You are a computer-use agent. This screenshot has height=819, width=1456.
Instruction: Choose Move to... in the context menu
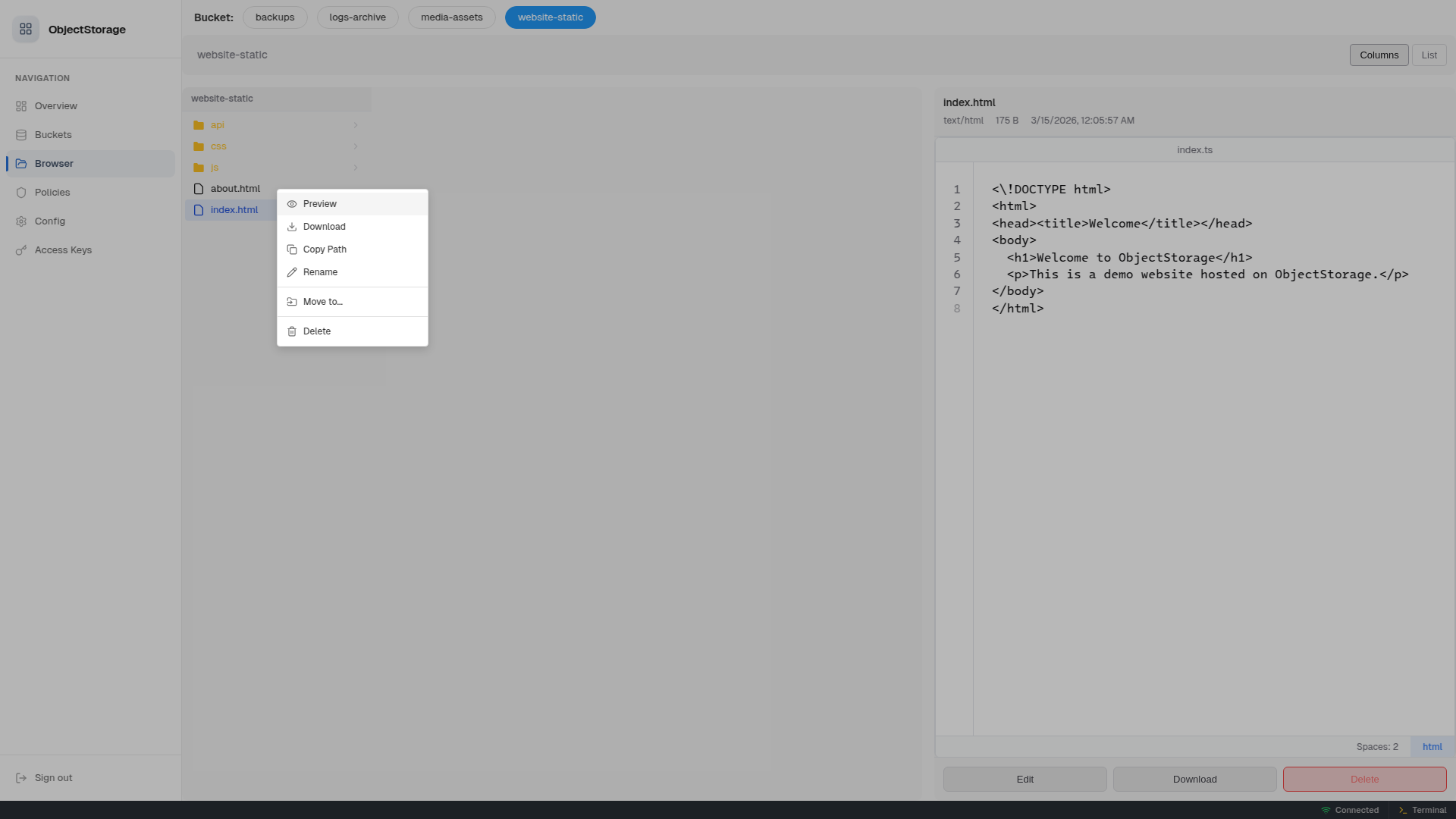tap(322, 301)
